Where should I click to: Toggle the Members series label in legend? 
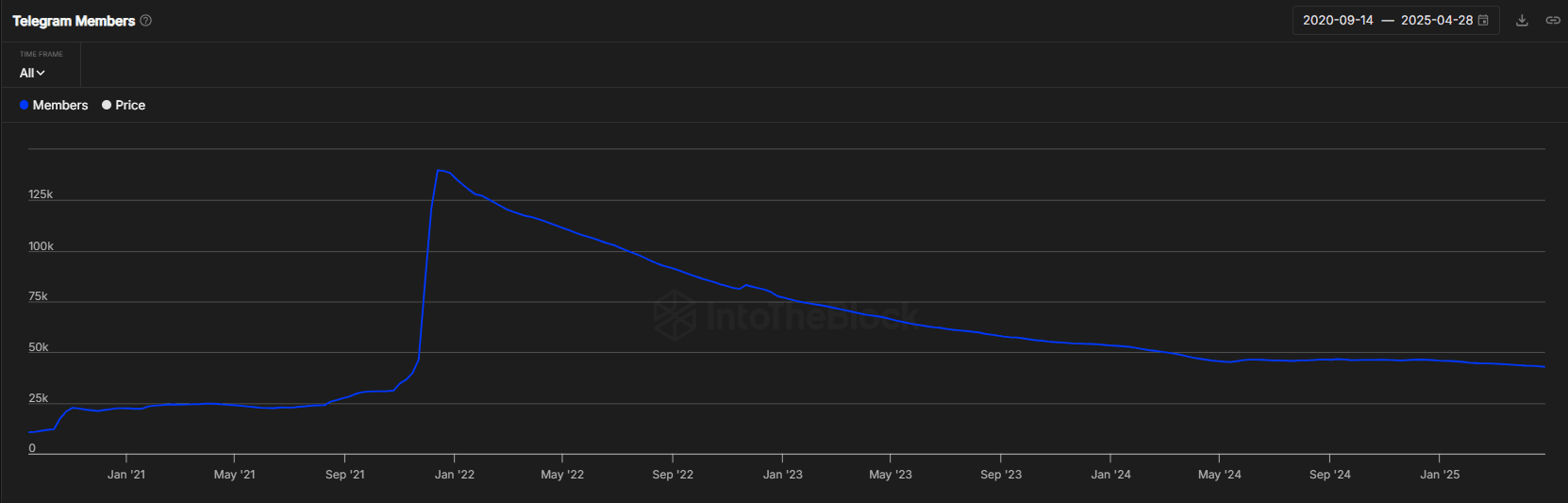[59, 105]
